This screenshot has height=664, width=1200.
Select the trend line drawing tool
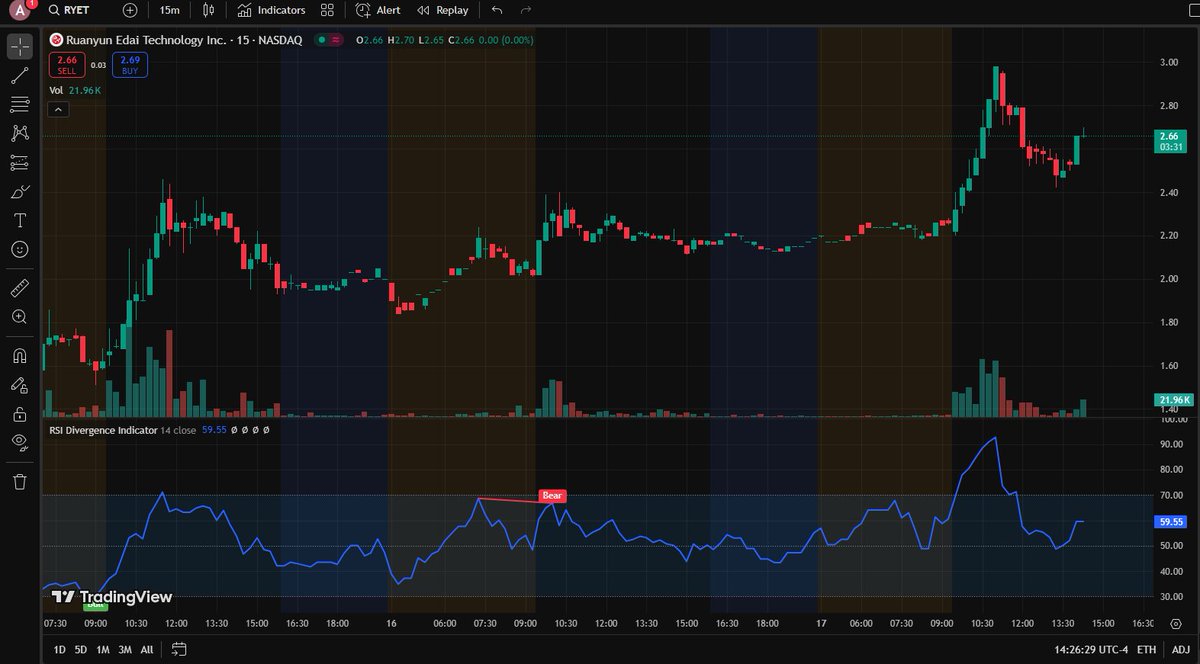(19, 75)
